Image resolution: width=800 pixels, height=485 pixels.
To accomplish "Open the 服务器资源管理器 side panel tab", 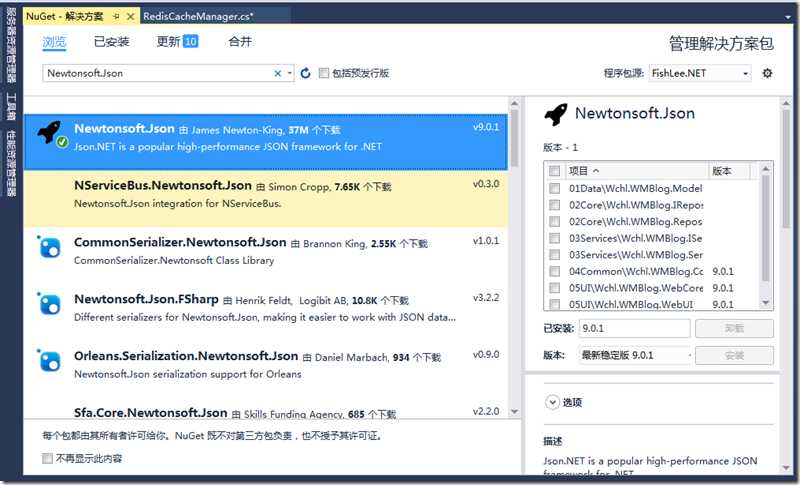I will click(11, 46).
